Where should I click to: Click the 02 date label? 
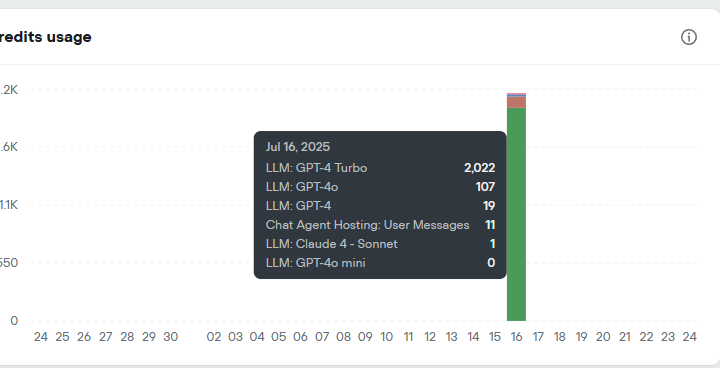[x=214, y=337]
